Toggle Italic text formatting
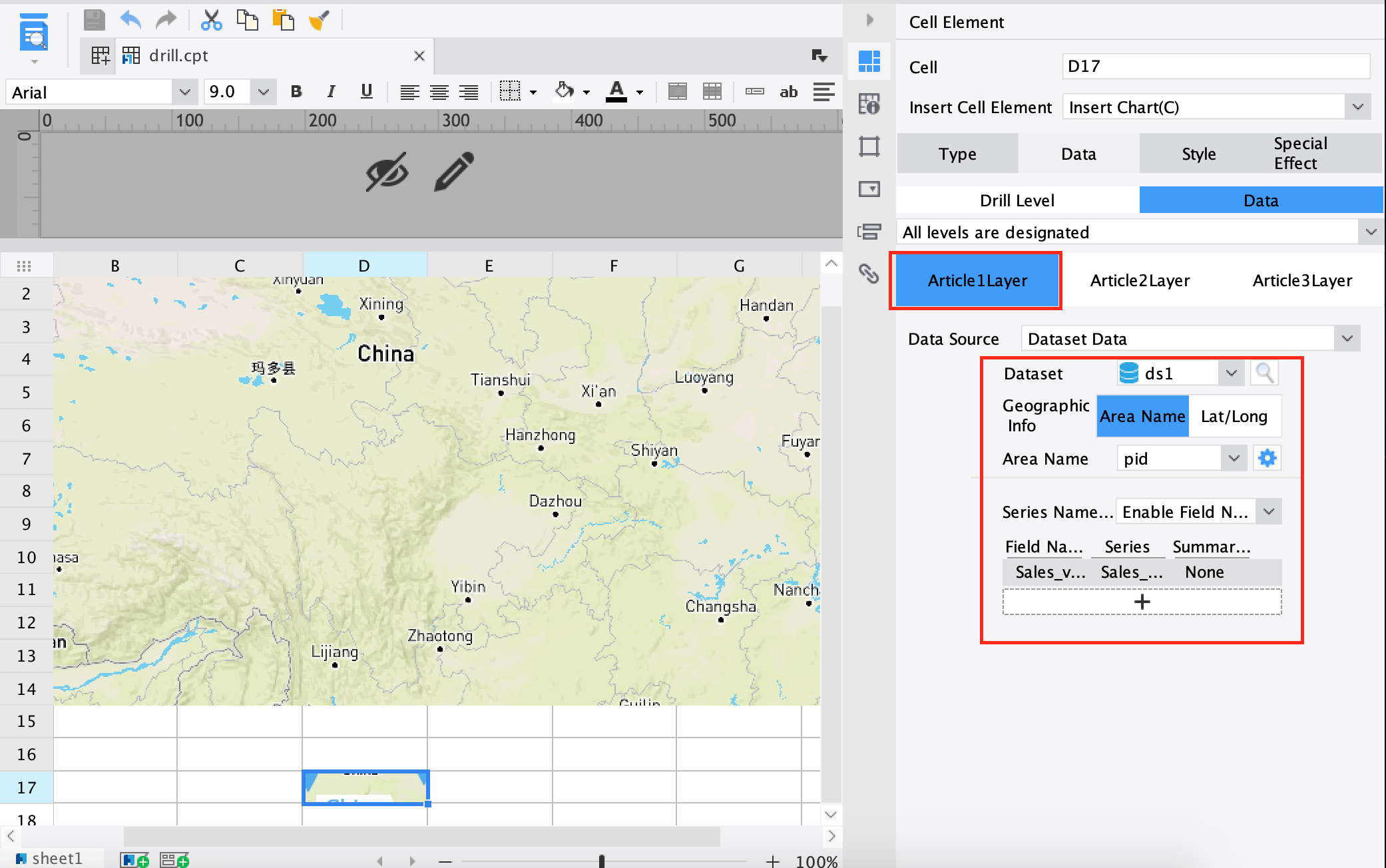1386x868 pixels. point(331,92)
